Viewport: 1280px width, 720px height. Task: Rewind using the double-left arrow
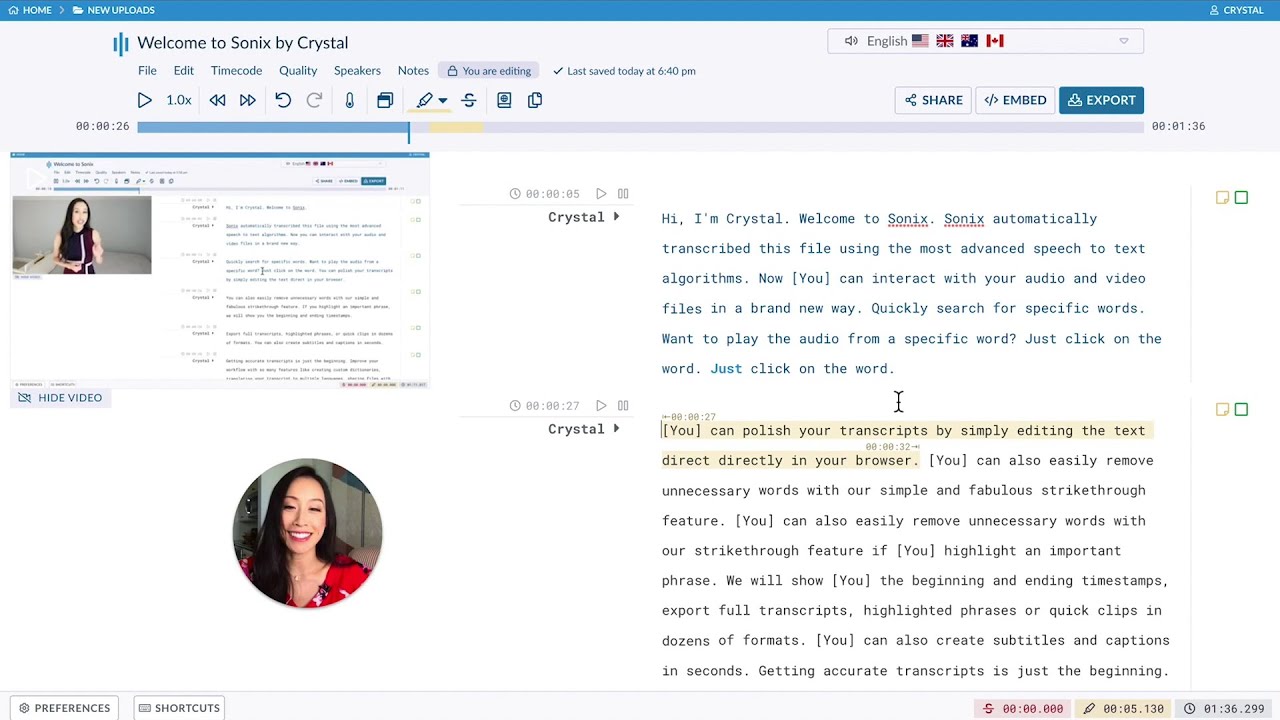[217, 100]
